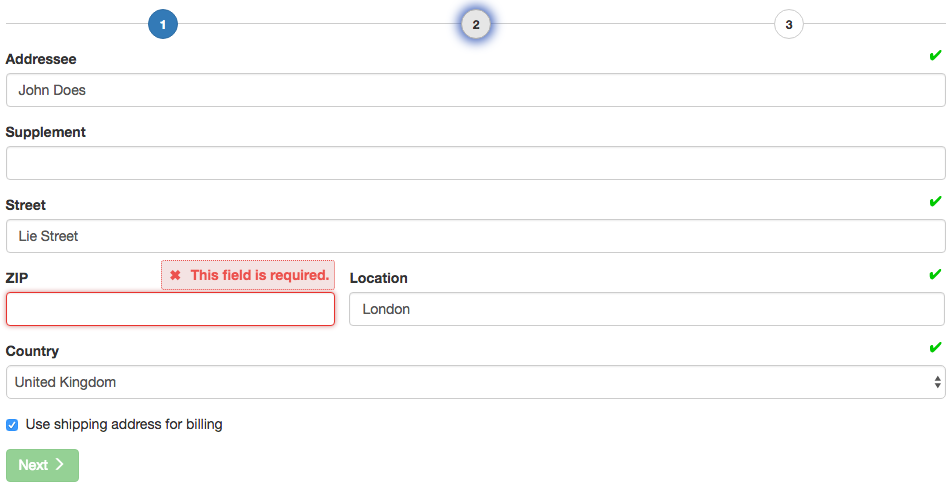Screen dimensions: 951x490
Task: Click the chevron arrow in Next button
Action: (x=59, y=465)
